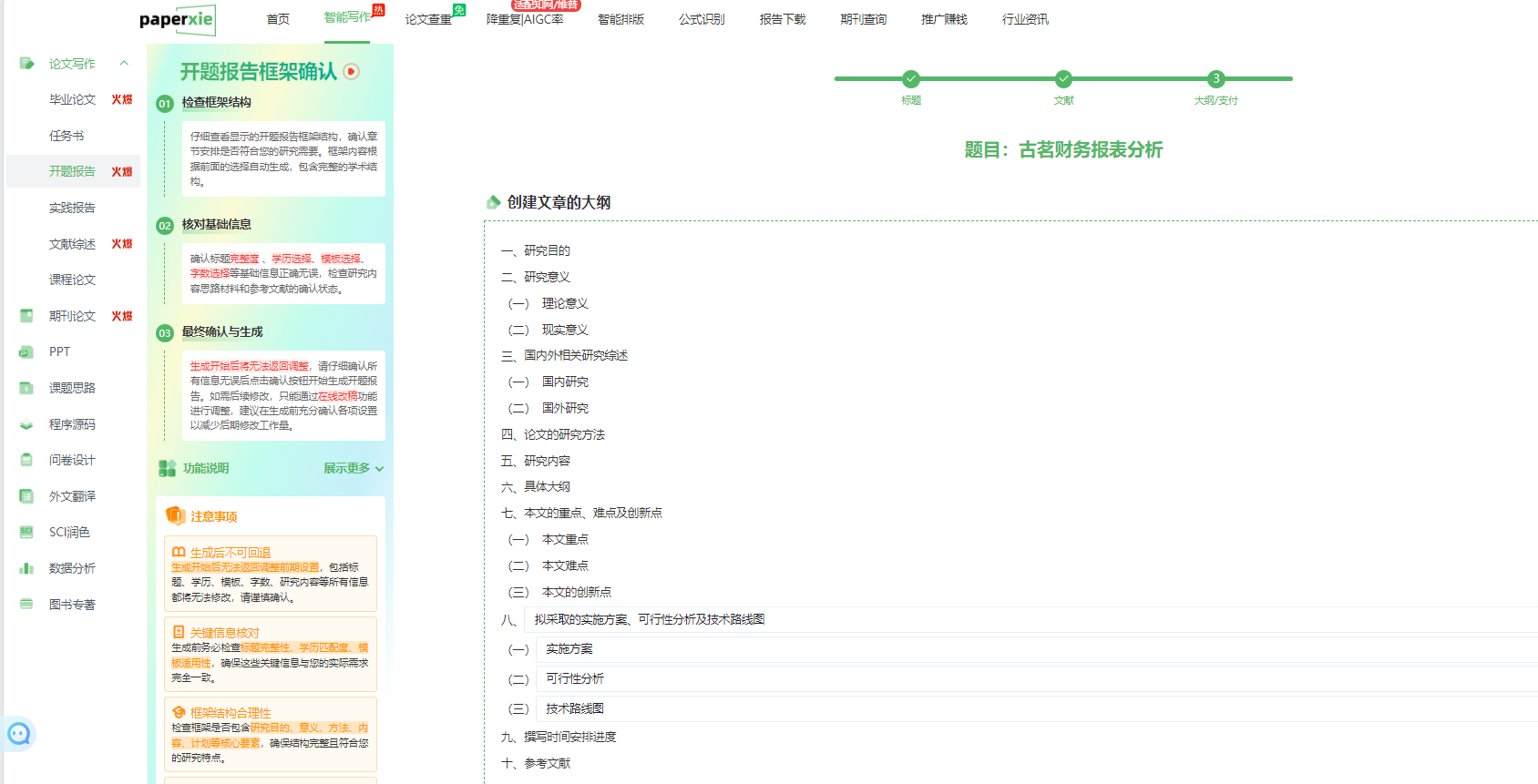Click the 数据分析 bar chart icon
The width and height of the screenshot is (1538, 784).
[x=26, y=568]
